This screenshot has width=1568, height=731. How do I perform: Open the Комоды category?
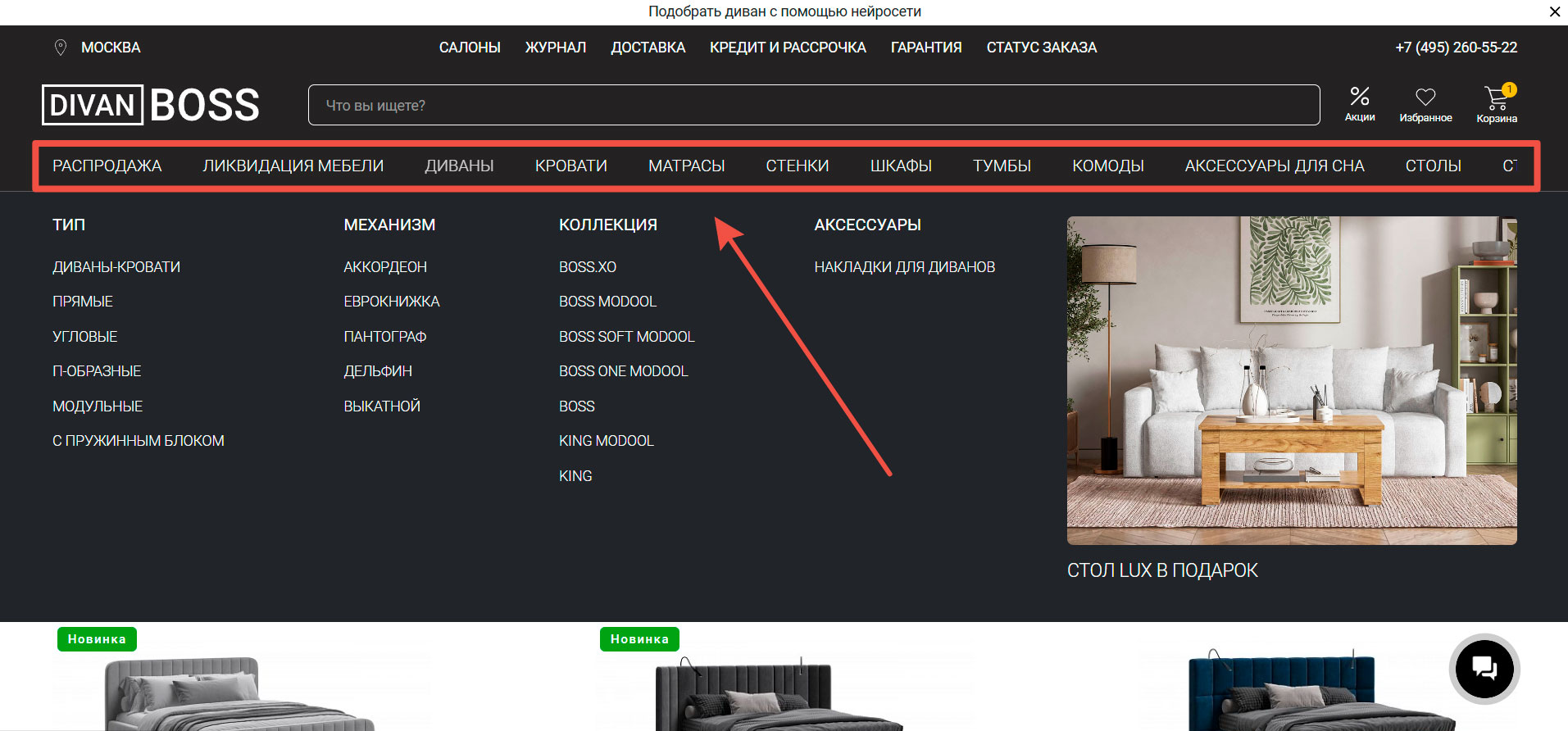(1108, 166)
